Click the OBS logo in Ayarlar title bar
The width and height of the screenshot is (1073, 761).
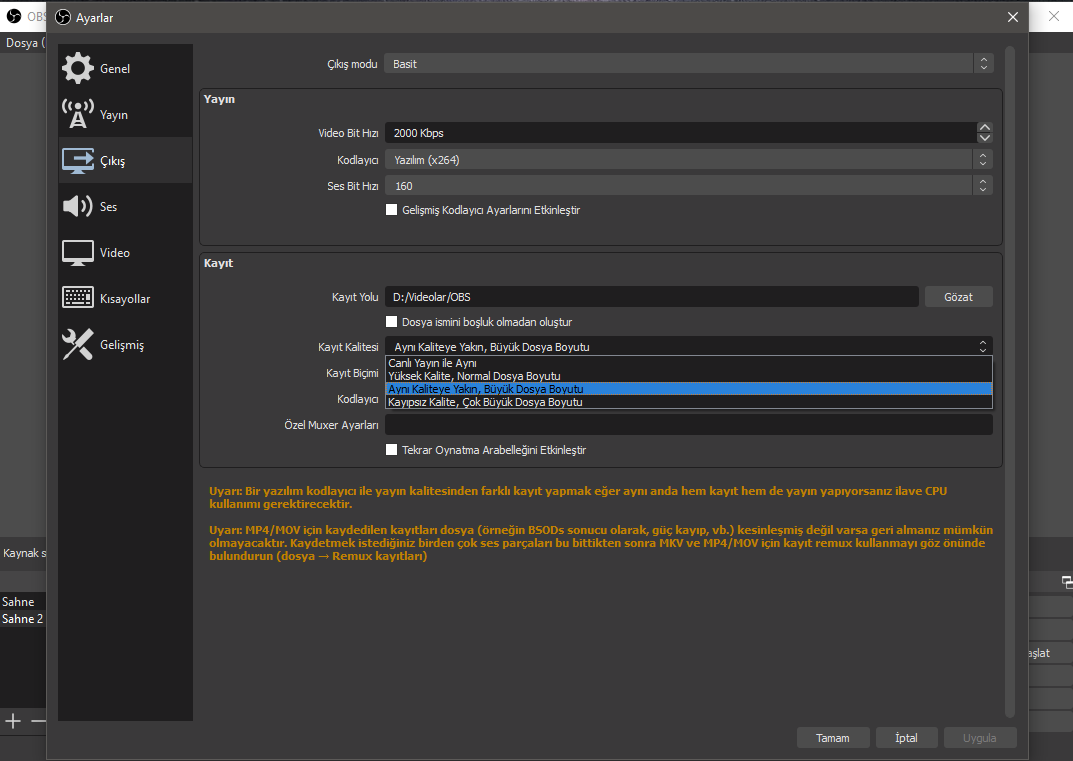point(63,18)
